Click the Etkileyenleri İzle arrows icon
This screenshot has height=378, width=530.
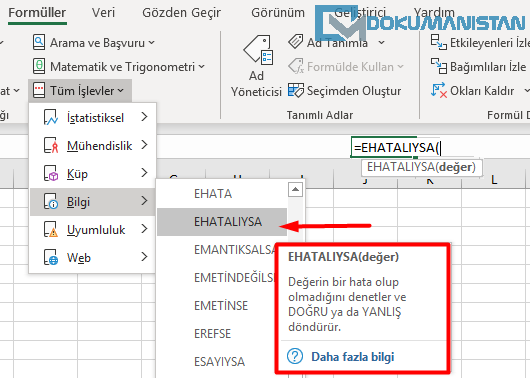[438, 42]
